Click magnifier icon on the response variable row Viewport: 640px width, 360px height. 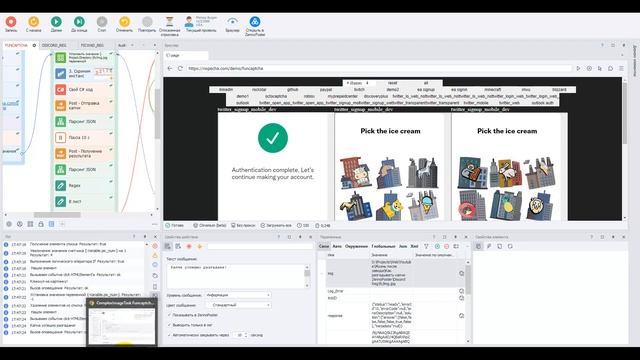coord(461,316)
